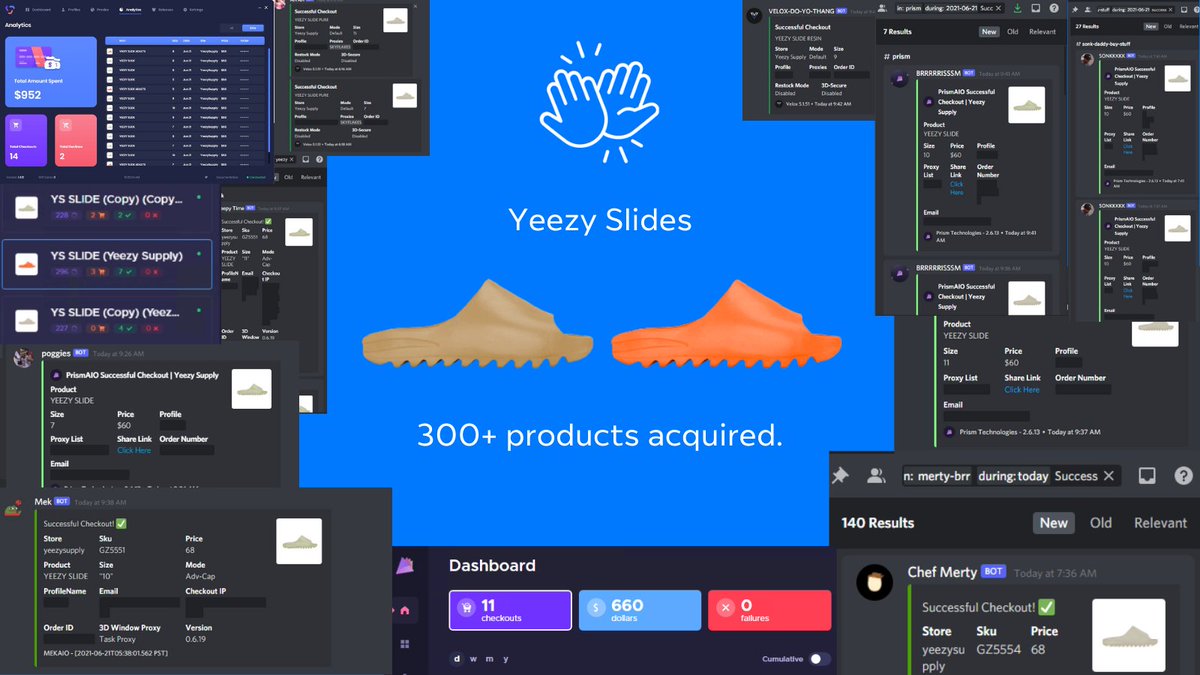This screenshot has width=1200, height=675.
Task: Sort the 7 Results by New
Action: [x=989, y=31]
